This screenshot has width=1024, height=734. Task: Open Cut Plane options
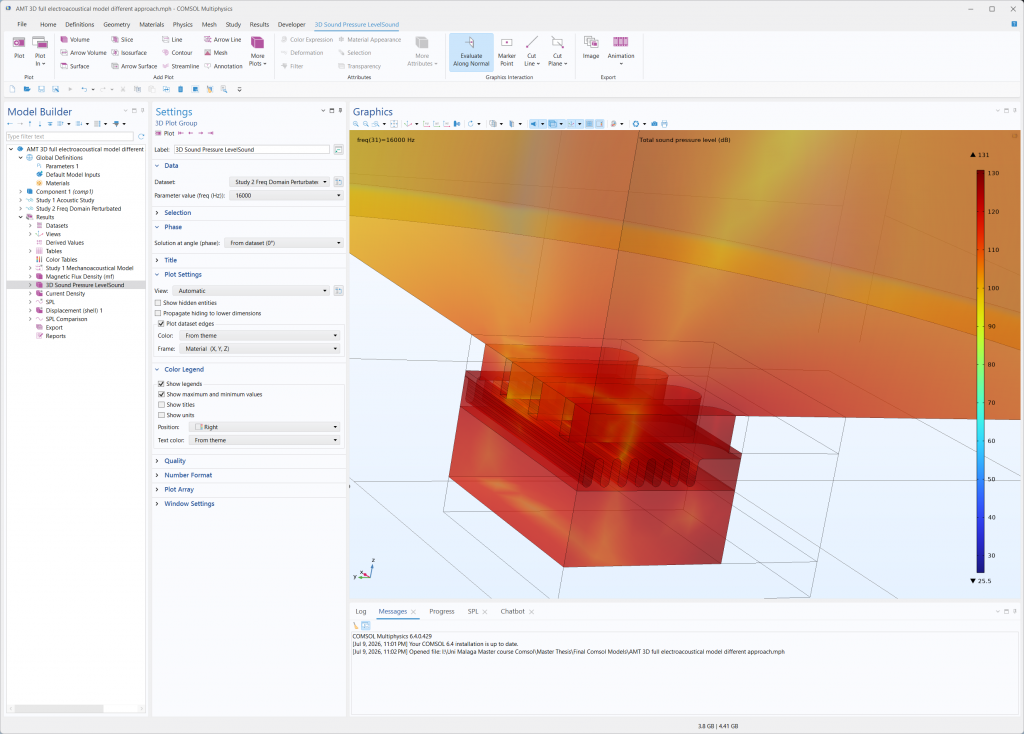point(557,51)
